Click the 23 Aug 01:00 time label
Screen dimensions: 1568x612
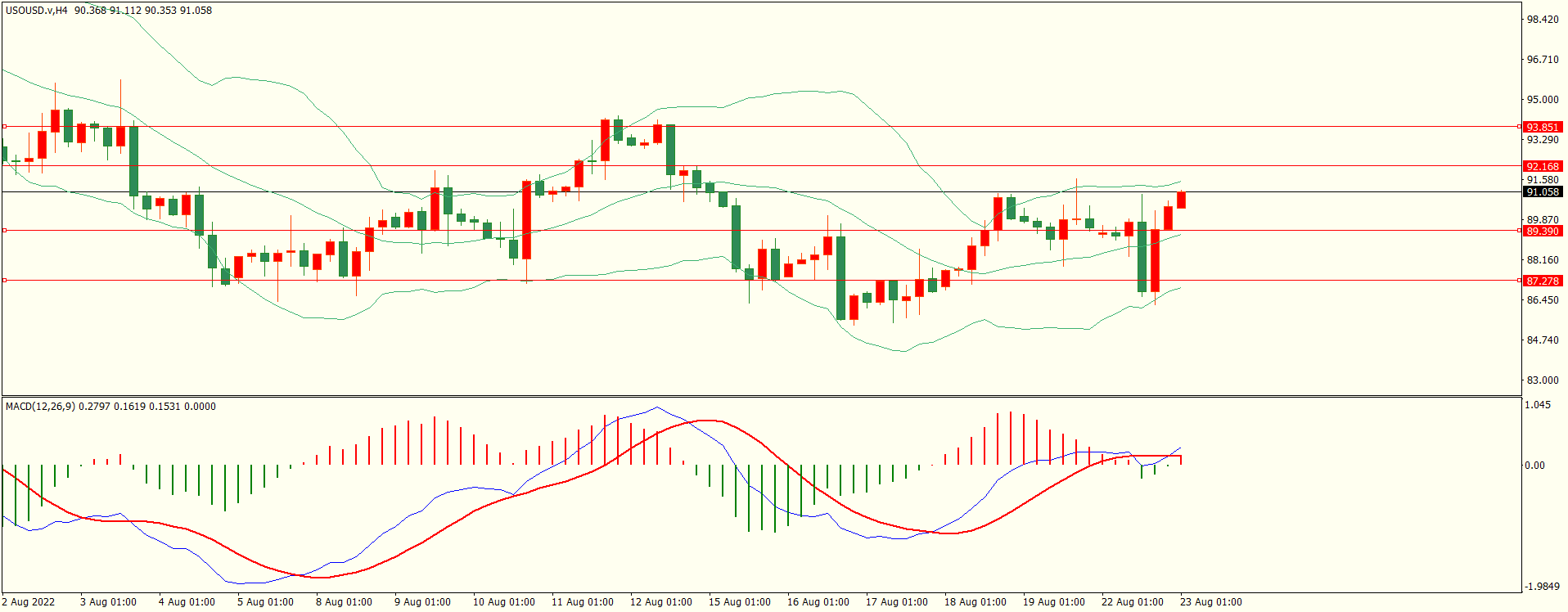click(1211, 602)
